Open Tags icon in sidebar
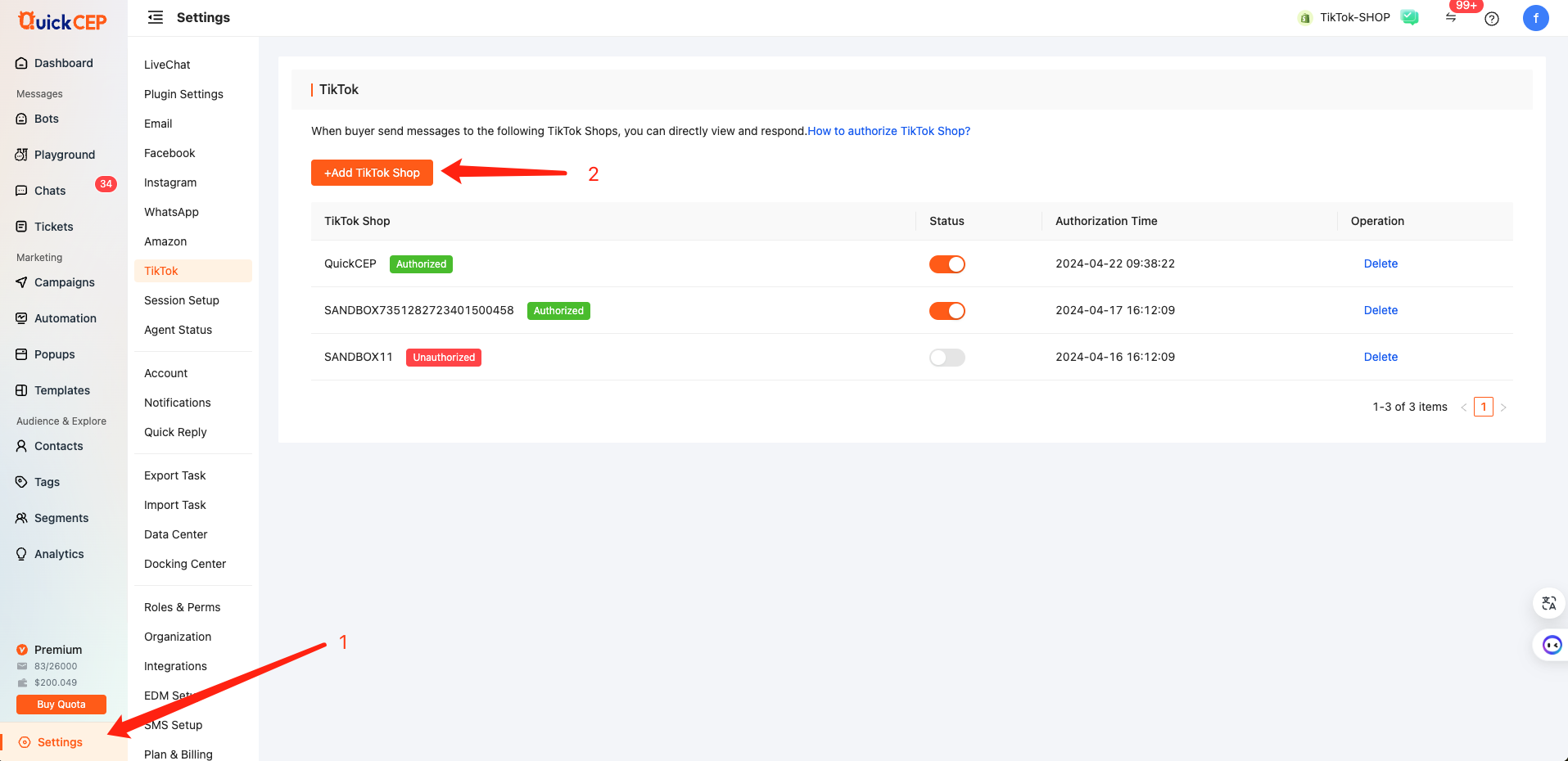1568x761 pixels. 21,482
